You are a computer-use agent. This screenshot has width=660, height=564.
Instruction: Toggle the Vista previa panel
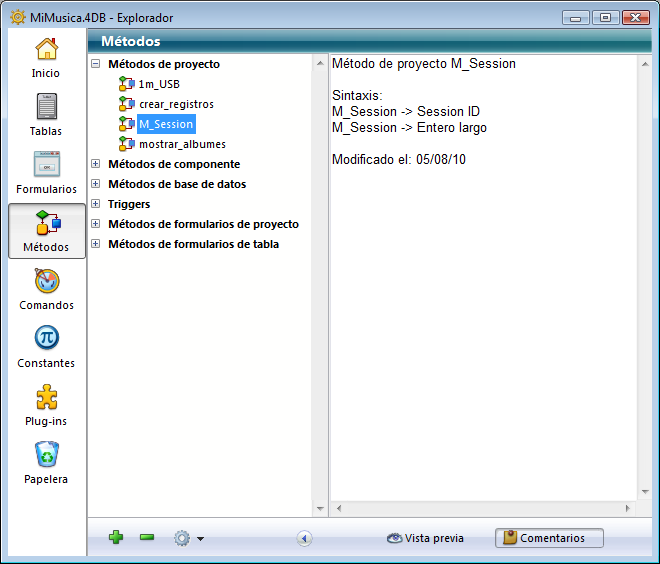426,538
